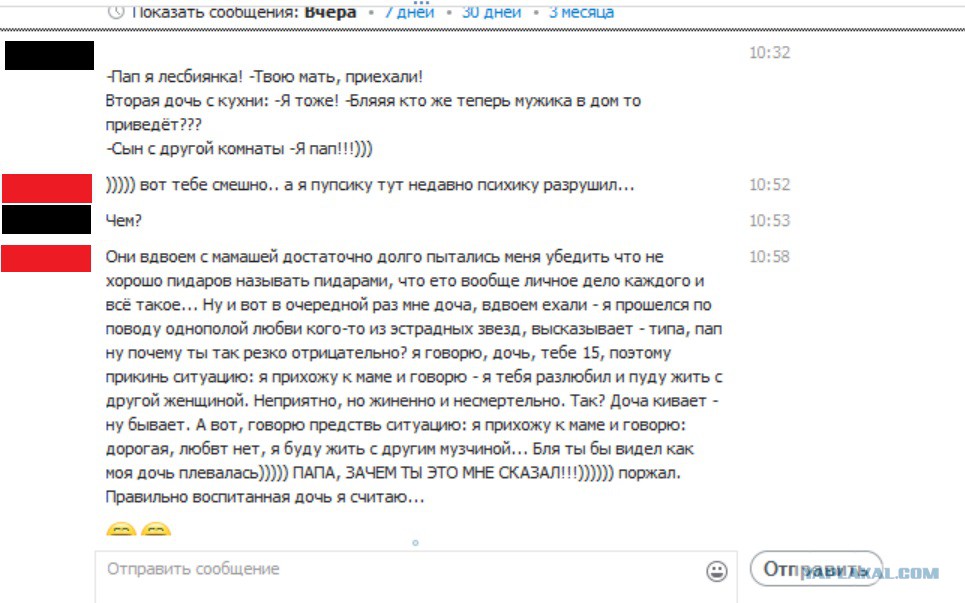Click the 10:32 message timestamp
Image resolution: width=965 pixels, height=603 pixels.
coord(769,53)
